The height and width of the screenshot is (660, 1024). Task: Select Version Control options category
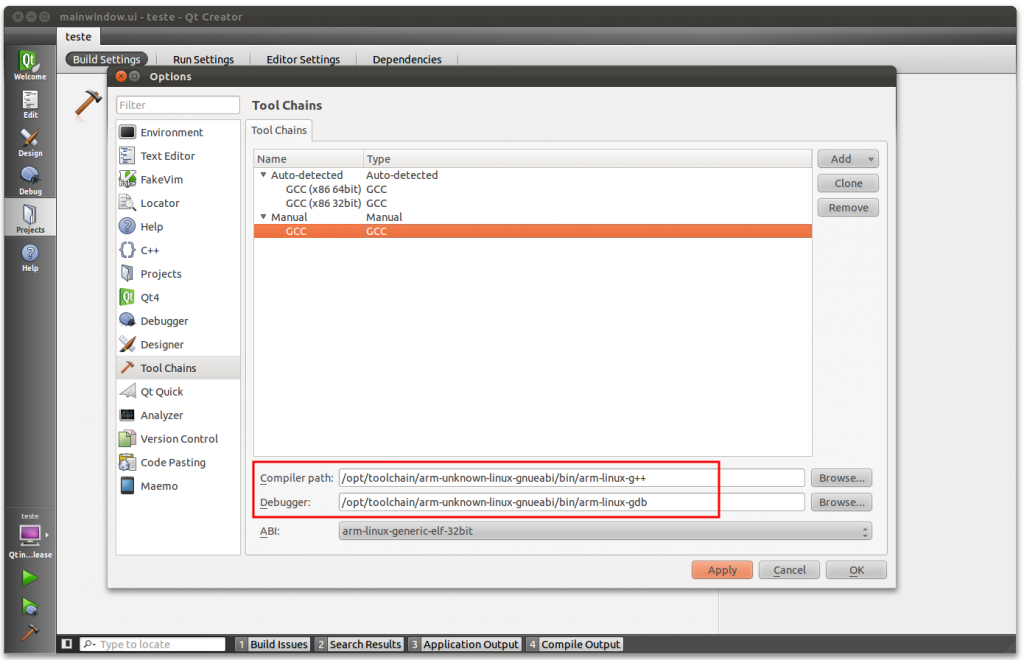(x=179, y=439)
